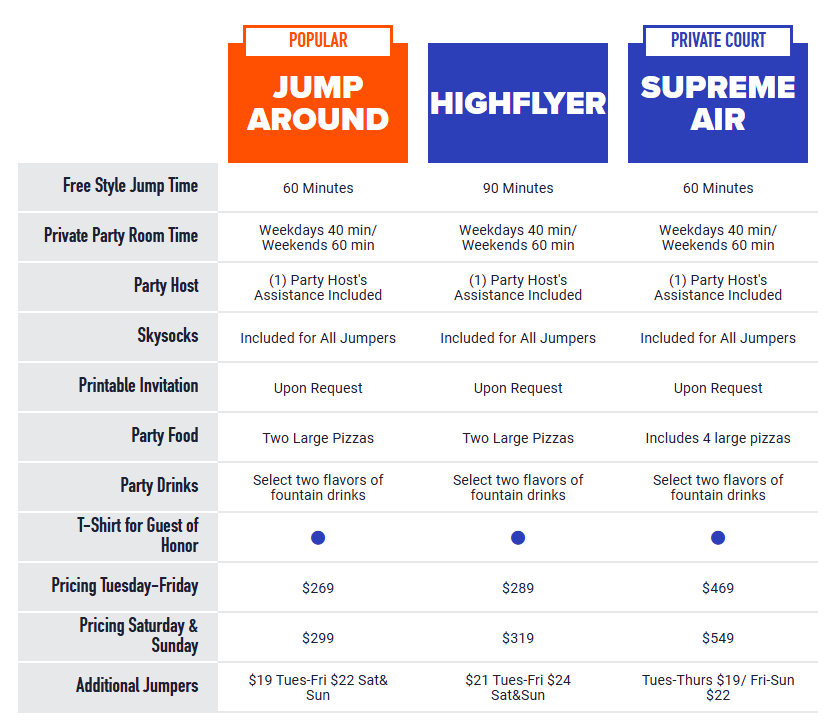Click the Includes 4 large pizzas cell
The height and width of the screenshot is (724, 831).
718,438
